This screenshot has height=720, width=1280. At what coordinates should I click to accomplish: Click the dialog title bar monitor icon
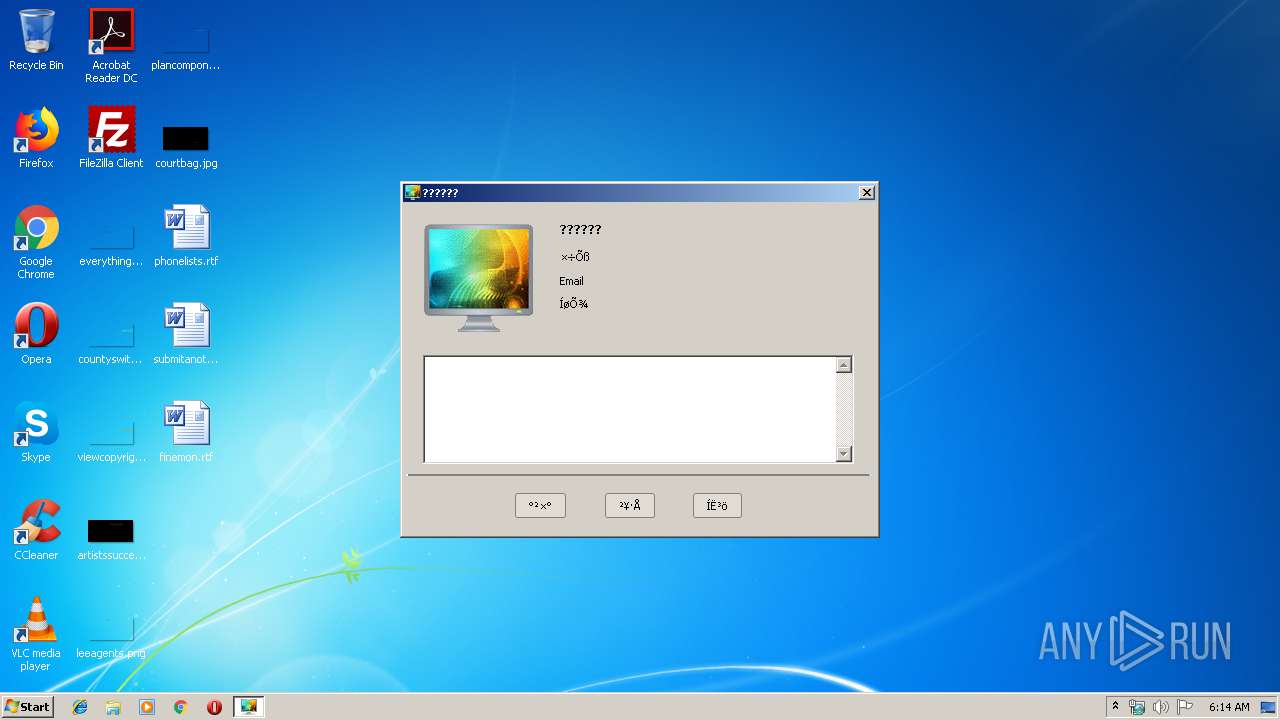[x=413, y=193]
